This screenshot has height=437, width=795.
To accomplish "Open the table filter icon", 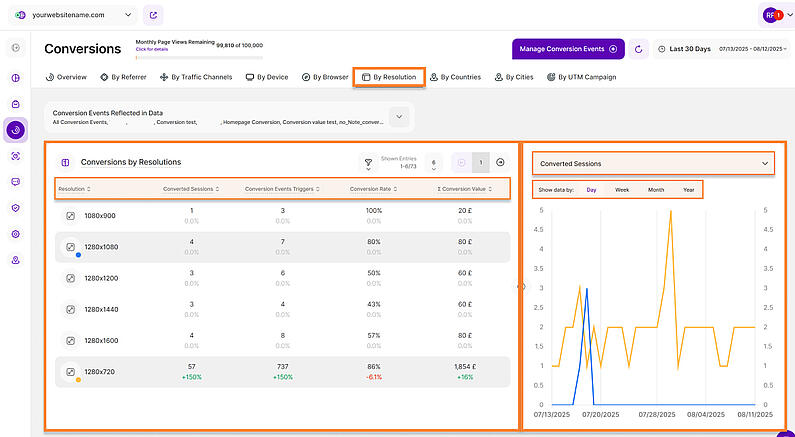I will click(x=368, y=162).
